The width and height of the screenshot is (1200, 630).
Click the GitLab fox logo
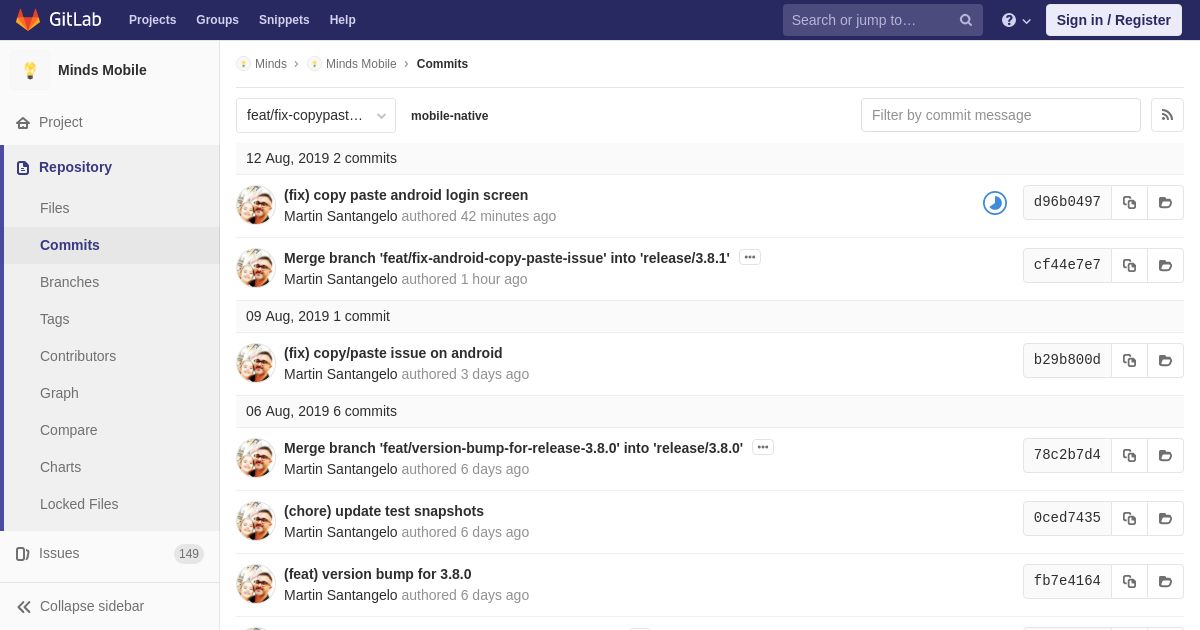pos(28,20)
